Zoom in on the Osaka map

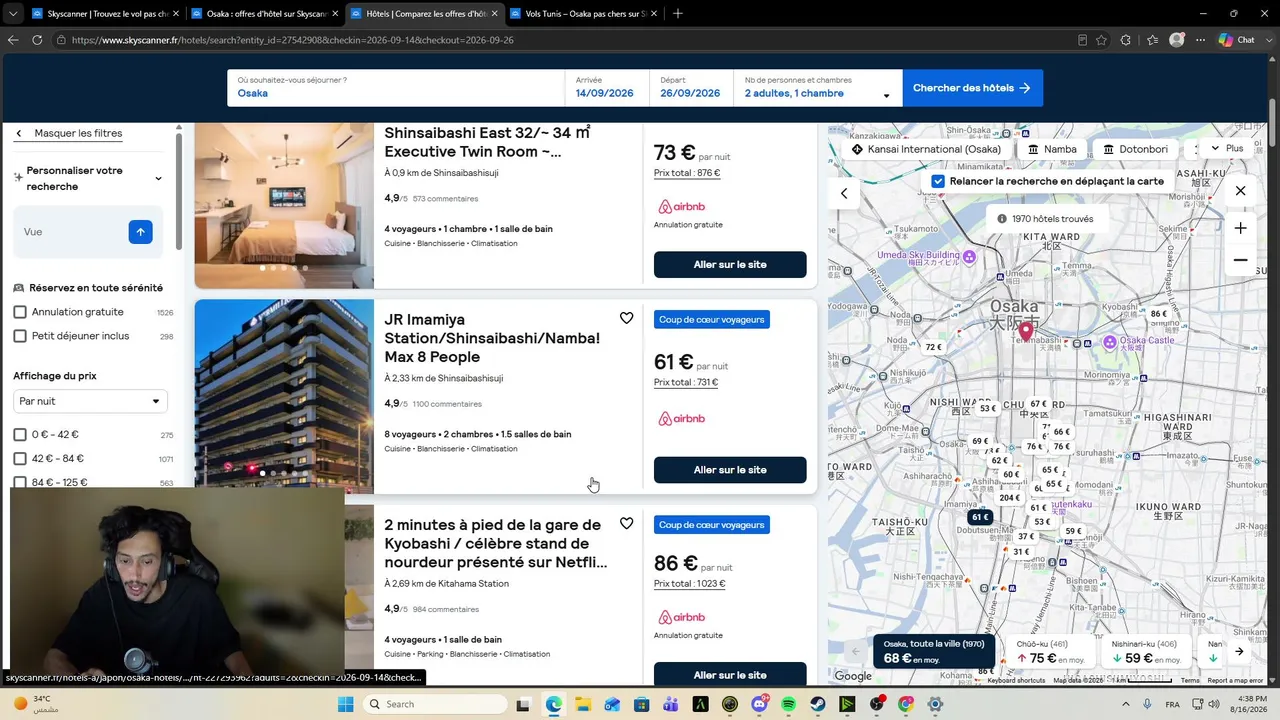[1240, 228]
